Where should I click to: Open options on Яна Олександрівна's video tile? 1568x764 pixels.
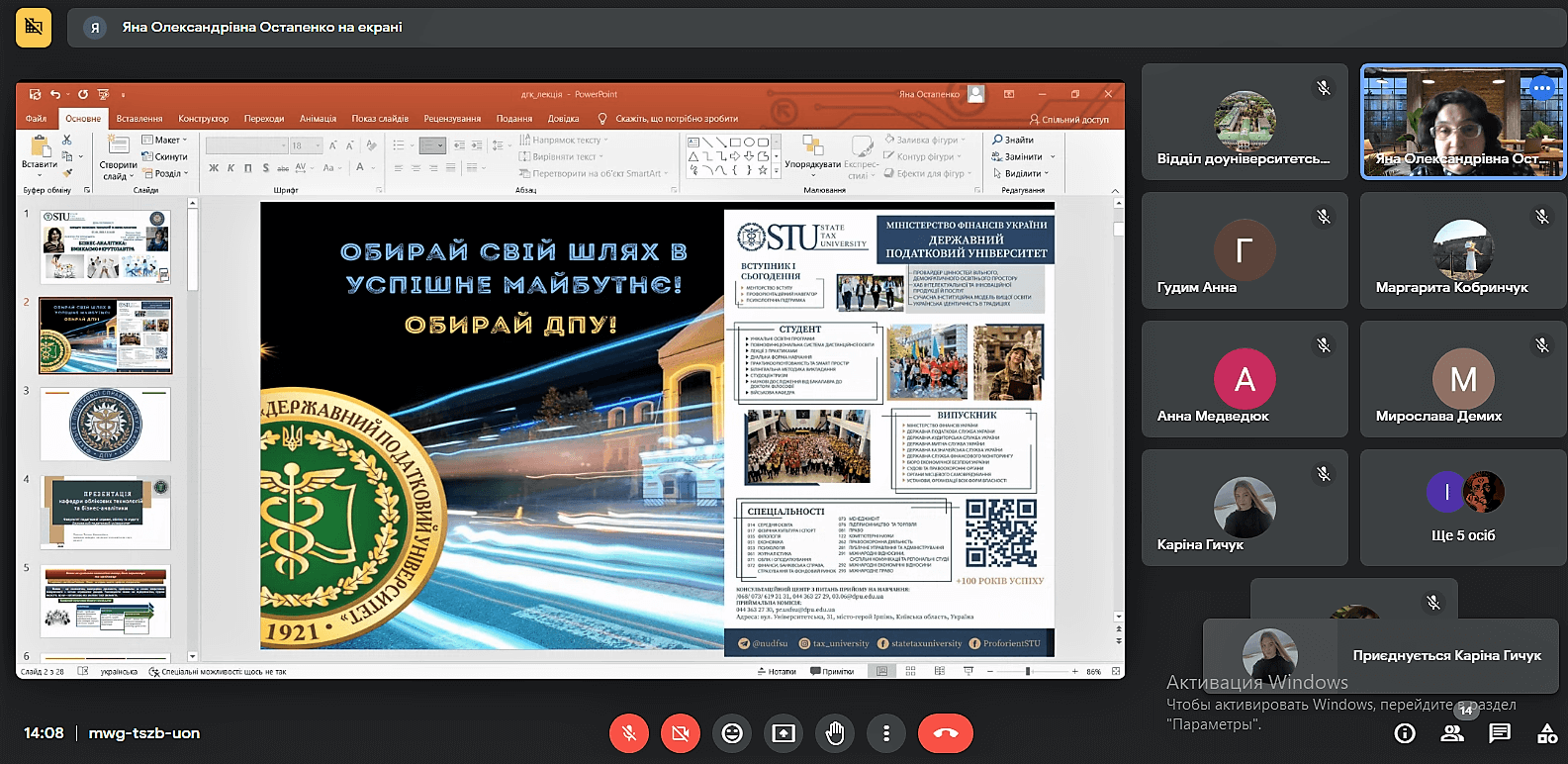pyautogui.click(x=1542, y=88)
